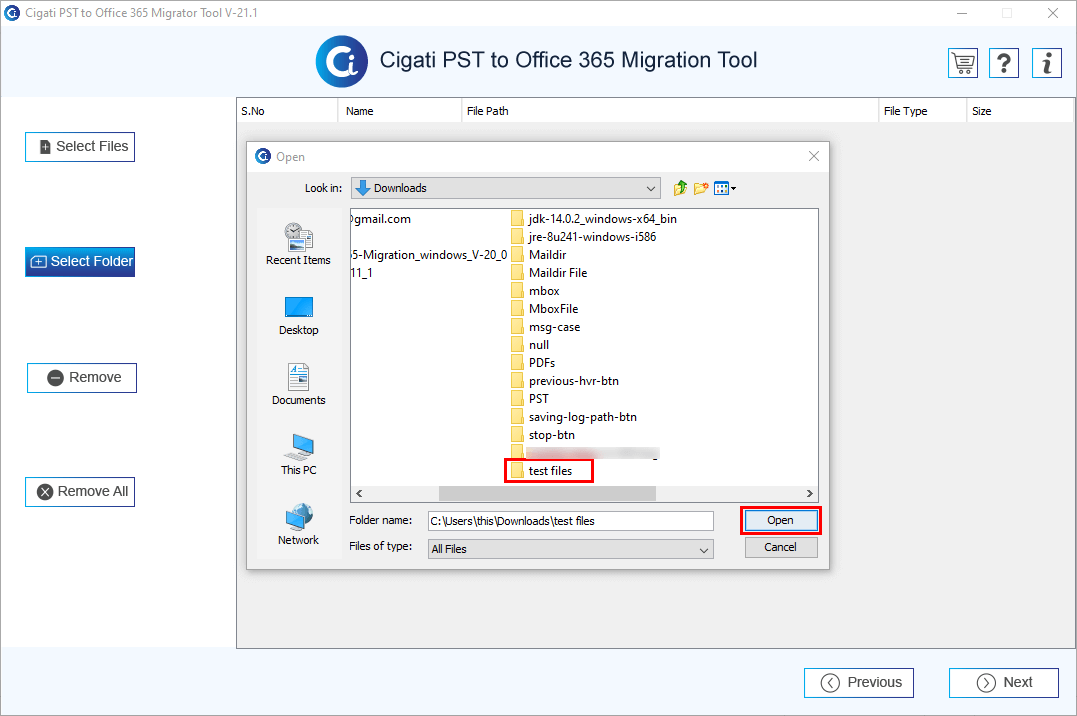Click the Remove button

point(82,378)
